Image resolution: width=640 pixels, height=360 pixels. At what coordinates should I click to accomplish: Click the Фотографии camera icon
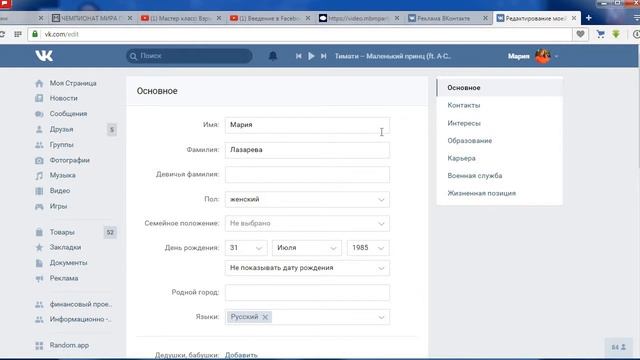pos(39,160)
